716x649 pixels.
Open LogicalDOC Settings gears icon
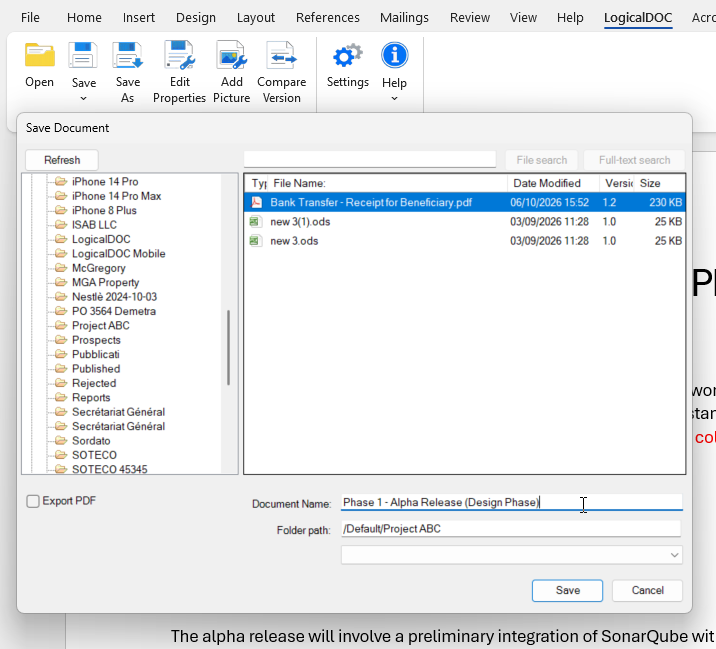347,56
